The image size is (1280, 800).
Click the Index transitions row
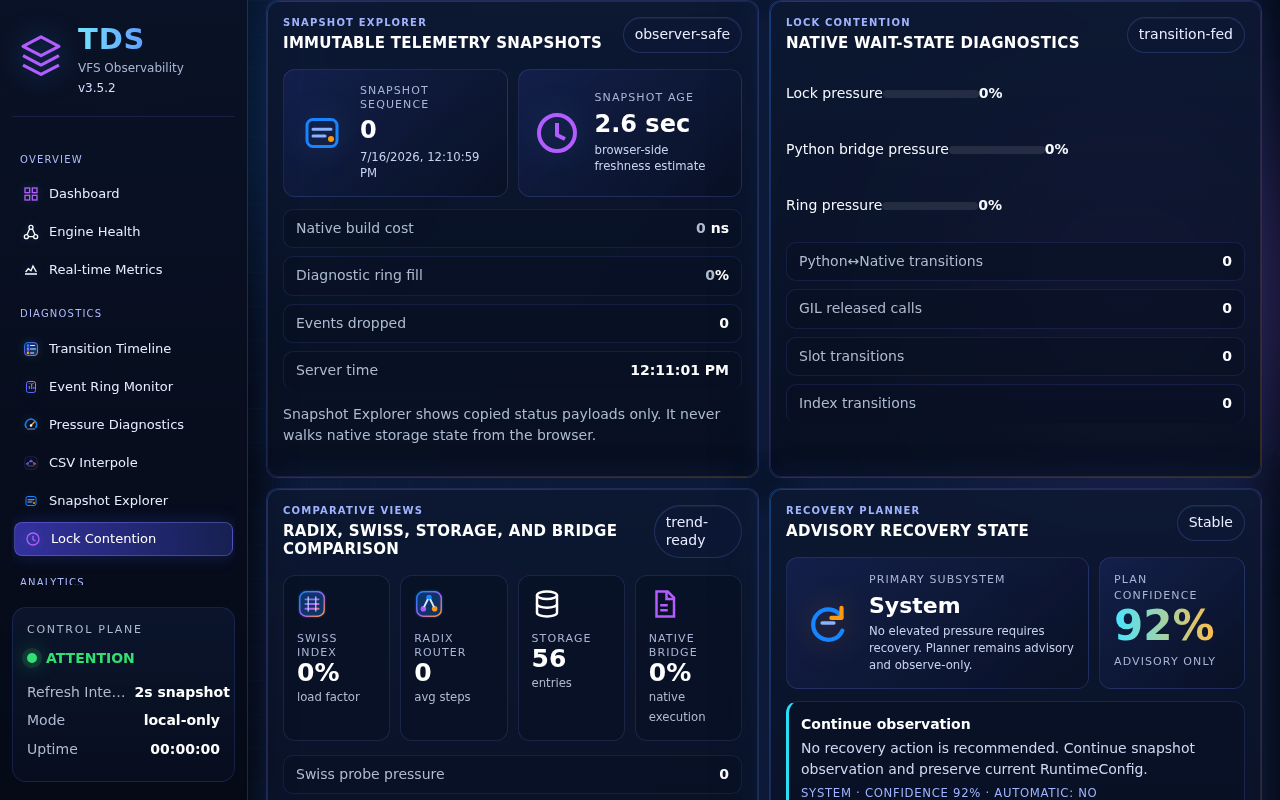[x=1015, y=403]
